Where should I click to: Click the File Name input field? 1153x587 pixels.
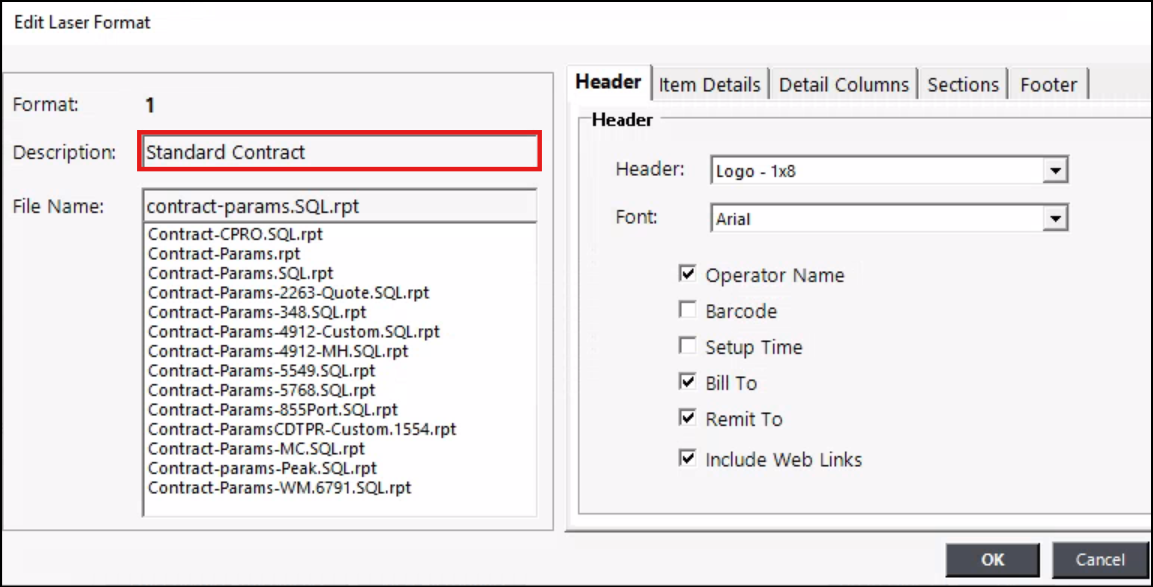(x=340, y=206)
